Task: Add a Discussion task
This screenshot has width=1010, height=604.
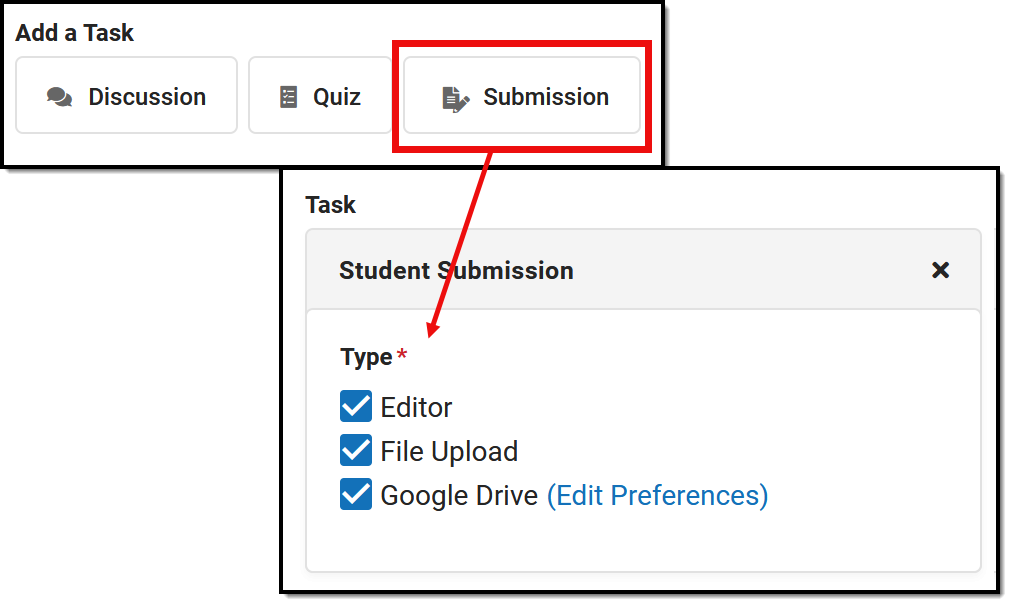Action: (x=127, y=96)
